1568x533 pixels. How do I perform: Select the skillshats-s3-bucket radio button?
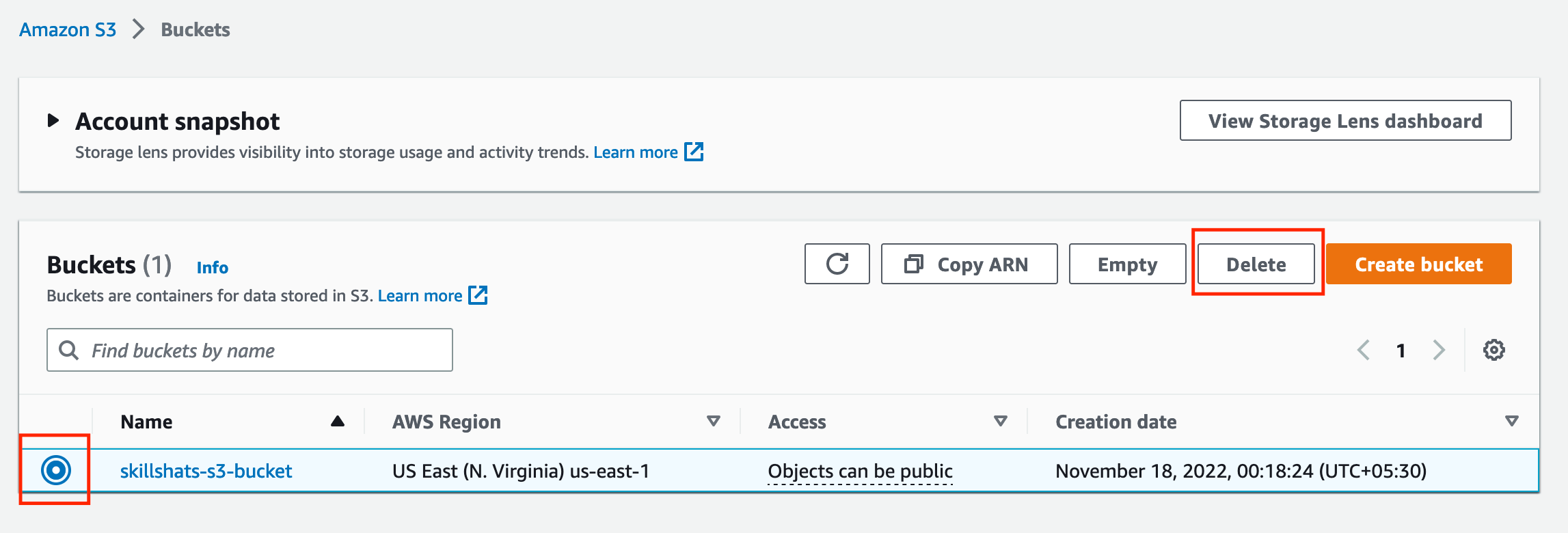coord(56,470)
